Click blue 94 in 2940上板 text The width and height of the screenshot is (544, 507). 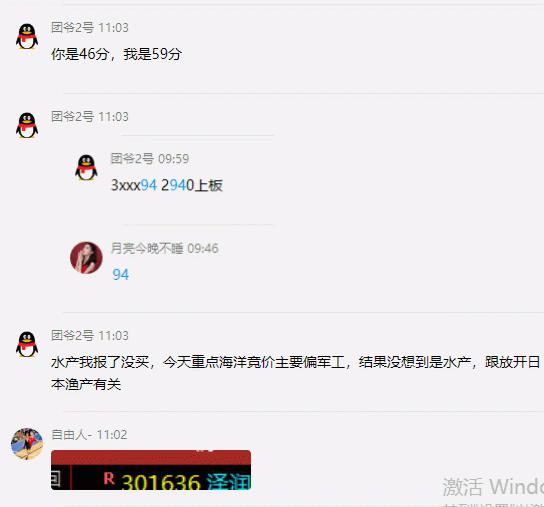coord(178,185)
